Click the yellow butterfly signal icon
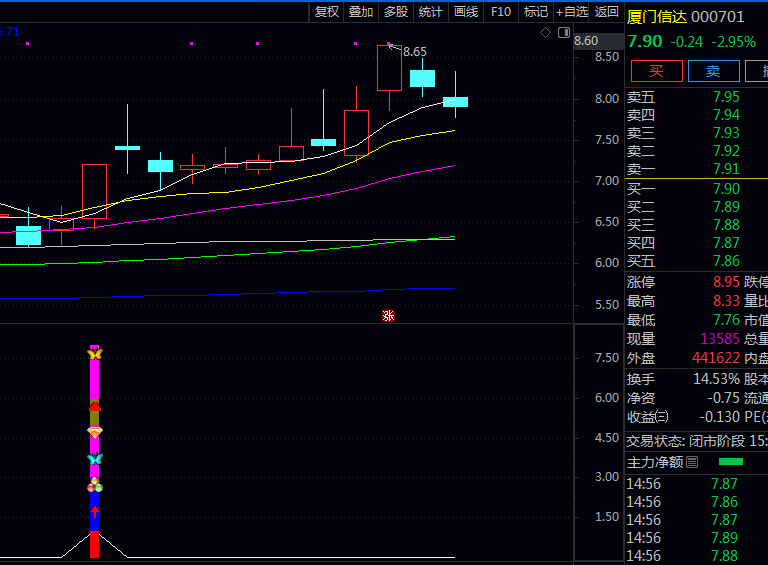Viewport: 768px width, 565px height. click(x=95, y=354)
